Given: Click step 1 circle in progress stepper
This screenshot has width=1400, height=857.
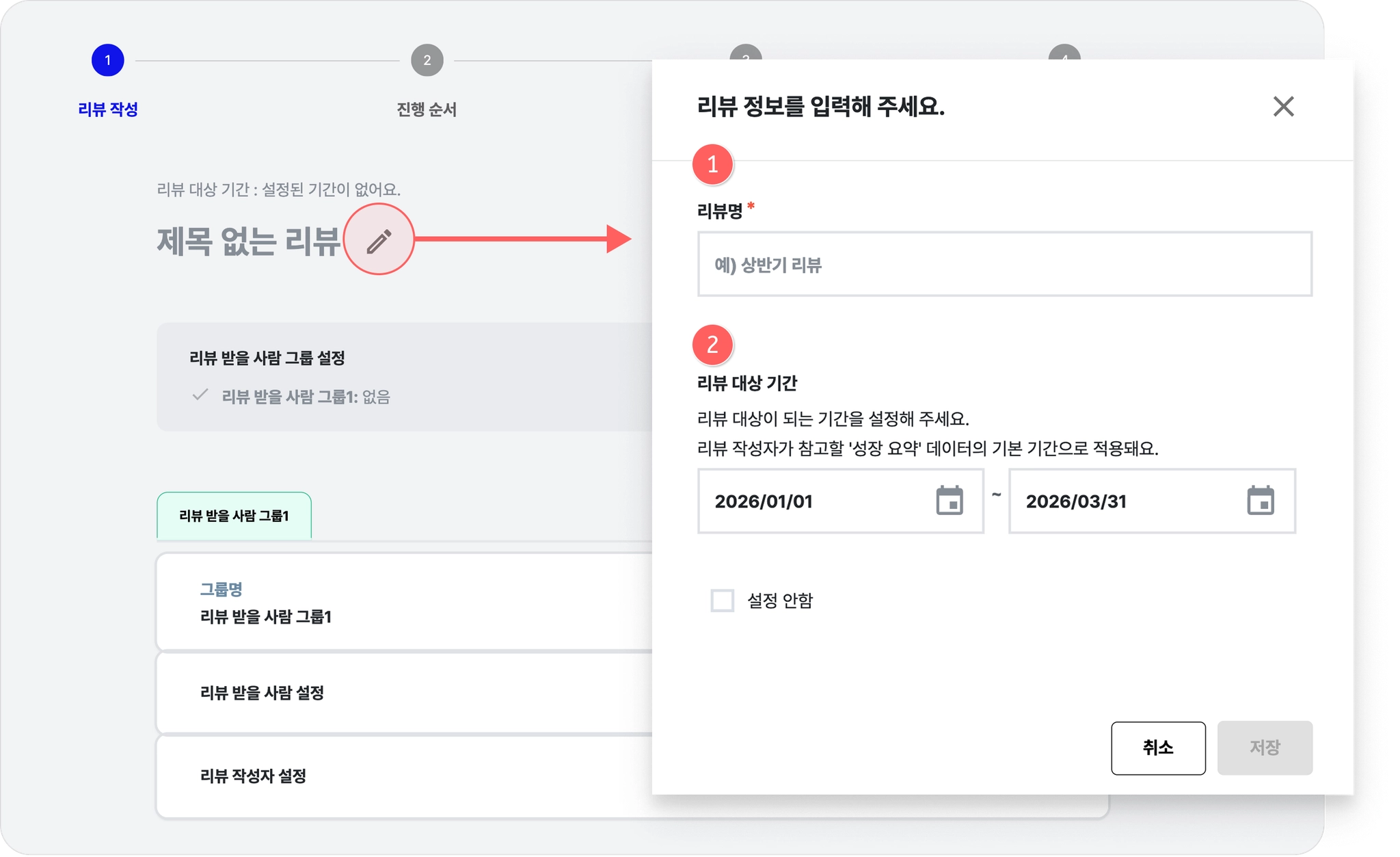Looking at the screenshot, I should point(108,60).
